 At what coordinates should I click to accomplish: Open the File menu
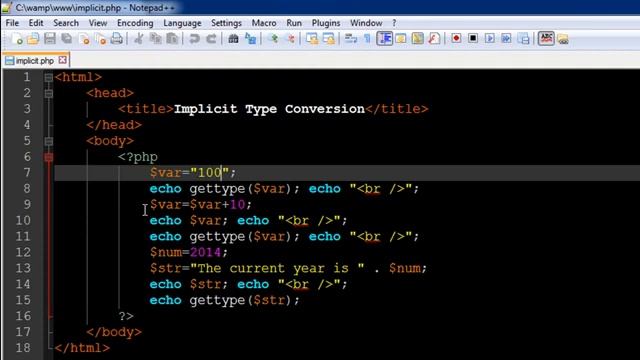12,23
